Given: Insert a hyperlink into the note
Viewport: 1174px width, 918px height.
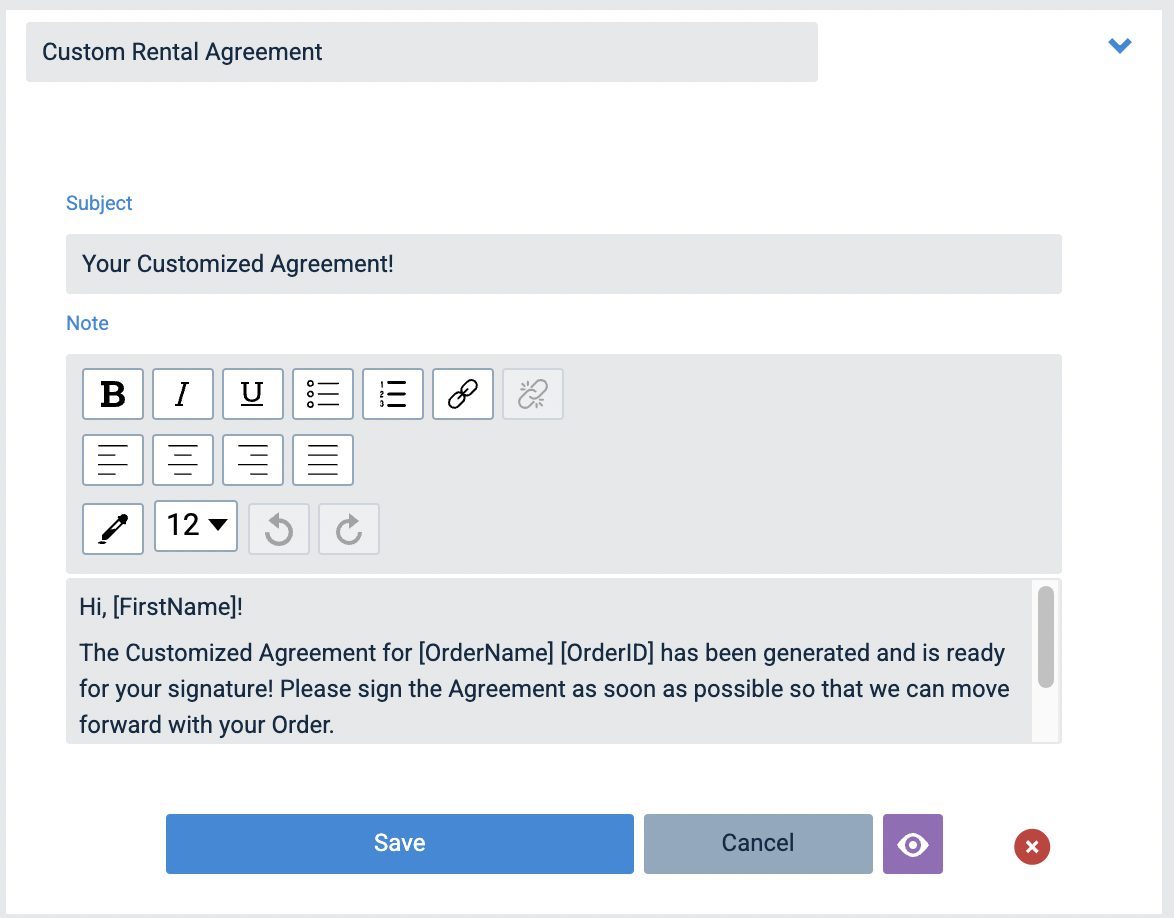Looking at the screenshot, I should pos(463,394).
